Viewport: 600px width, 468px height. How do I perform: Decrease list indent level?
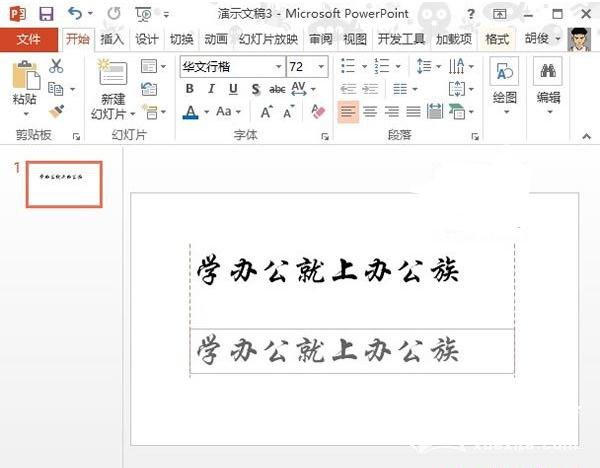click(348, 89)
